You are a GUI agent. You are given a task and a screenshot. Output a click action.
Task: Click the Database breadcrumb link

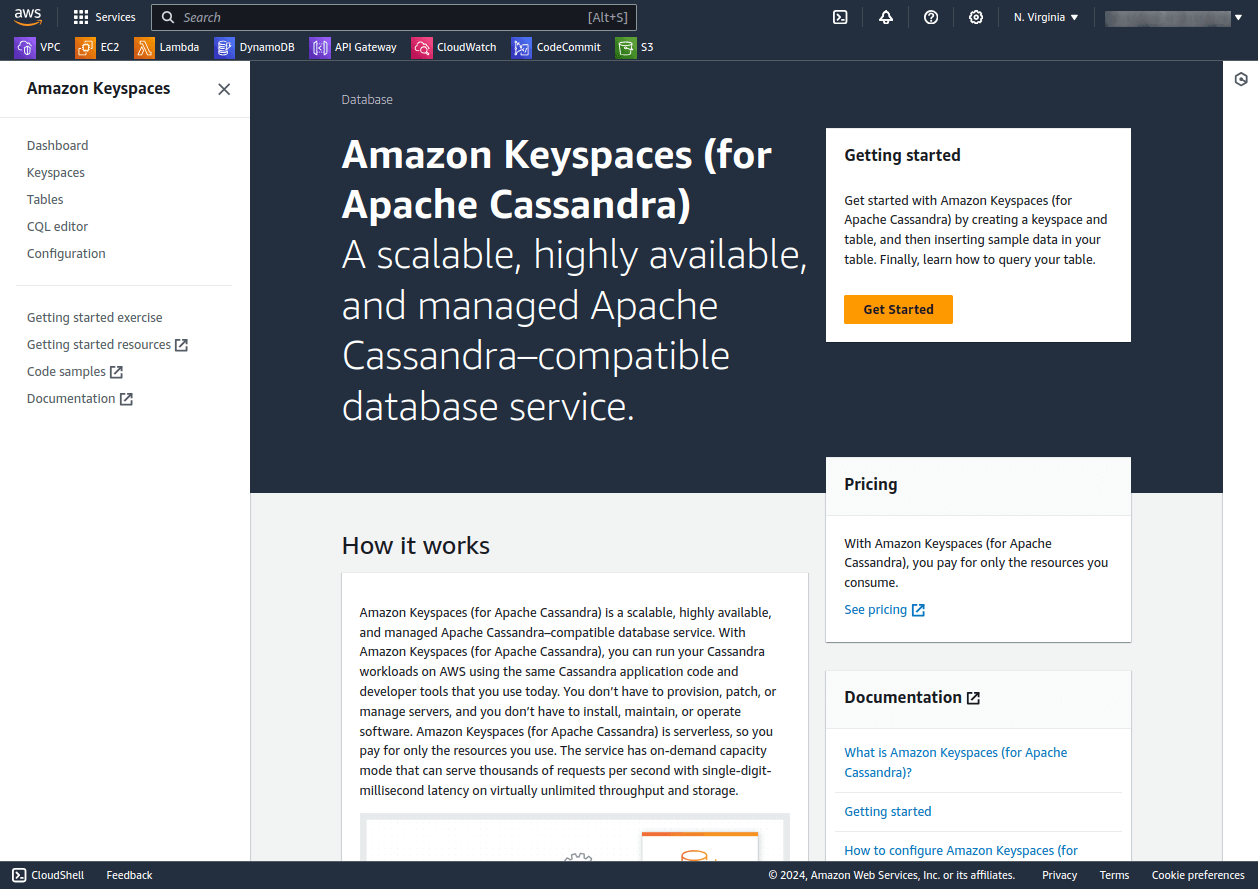coord(367,99)
